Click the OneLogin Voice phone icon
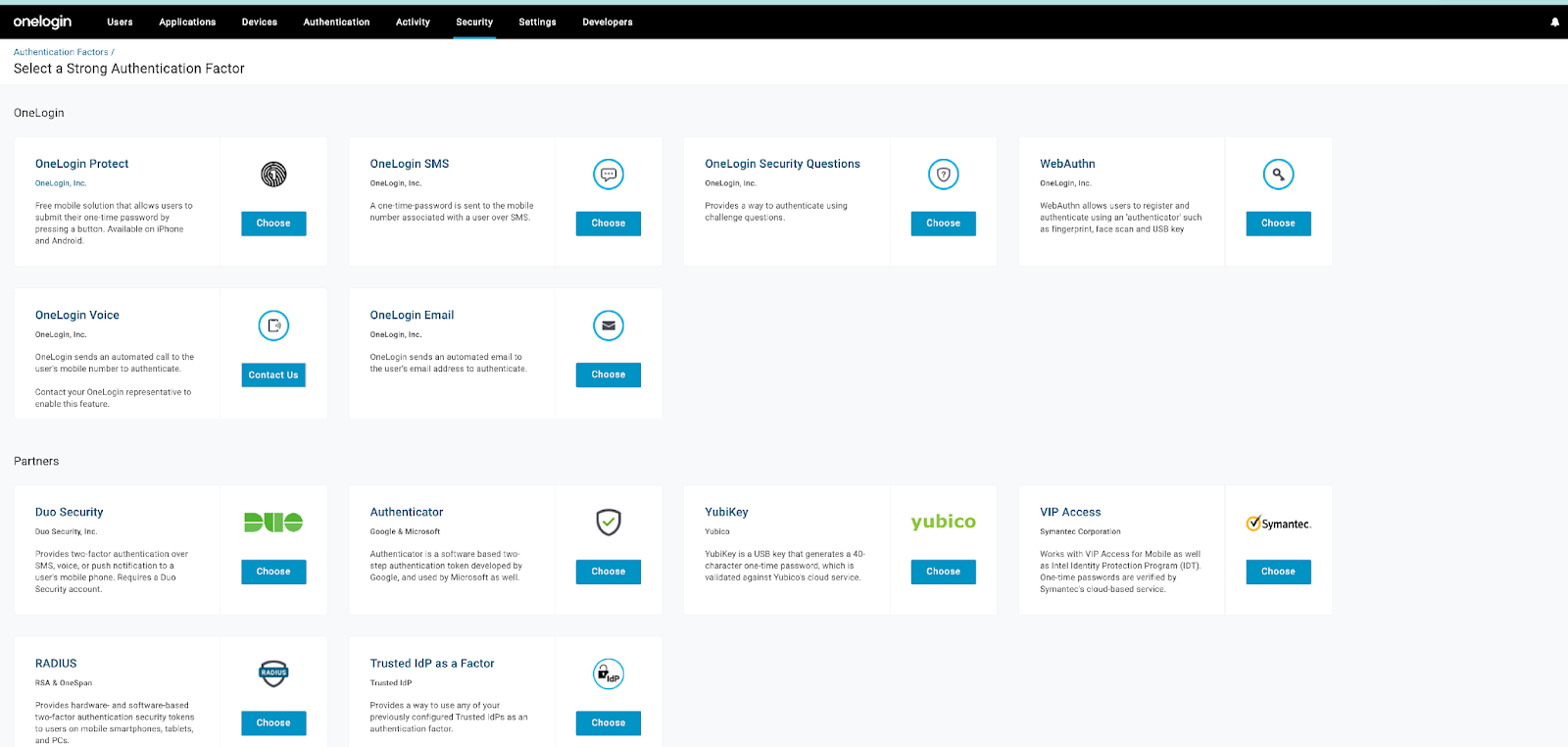1568x747 pixels. pyautogui.click(x=273, y=325)
